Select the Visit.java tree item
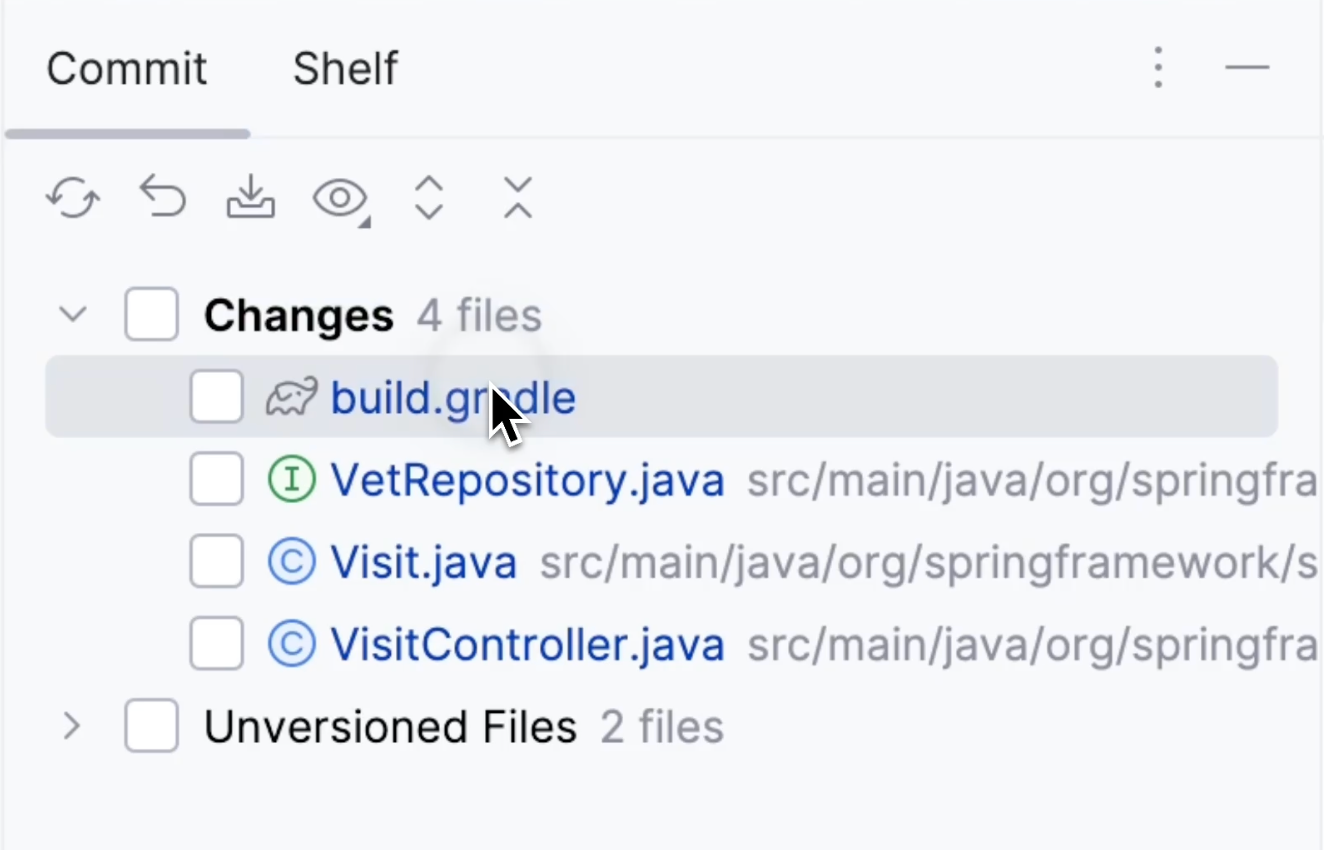Screen dimensions: 1324x850 tap(422, 561)
